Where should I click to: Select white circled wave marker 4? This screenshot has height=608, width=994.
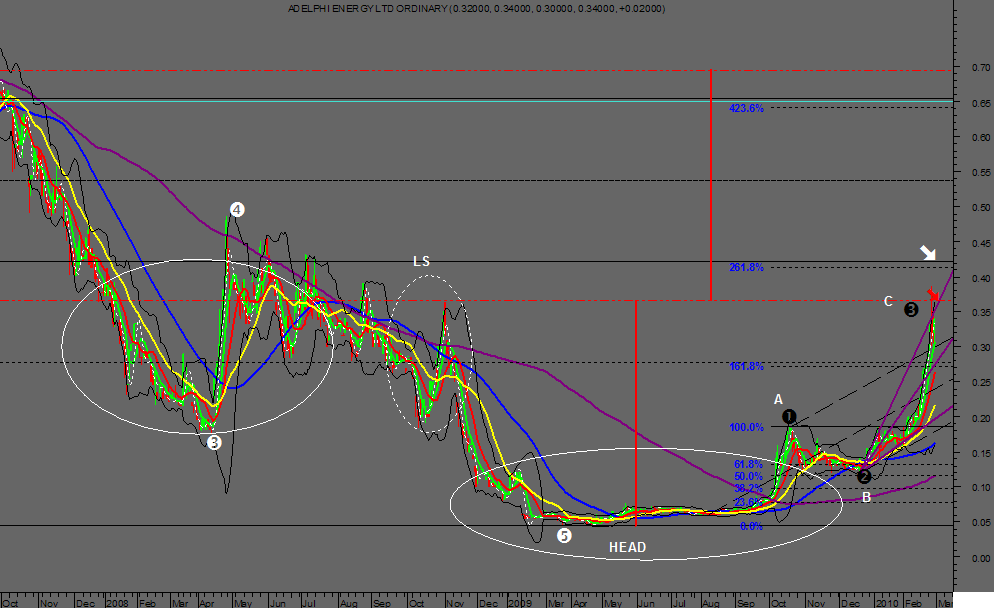[x=236, y=210]
